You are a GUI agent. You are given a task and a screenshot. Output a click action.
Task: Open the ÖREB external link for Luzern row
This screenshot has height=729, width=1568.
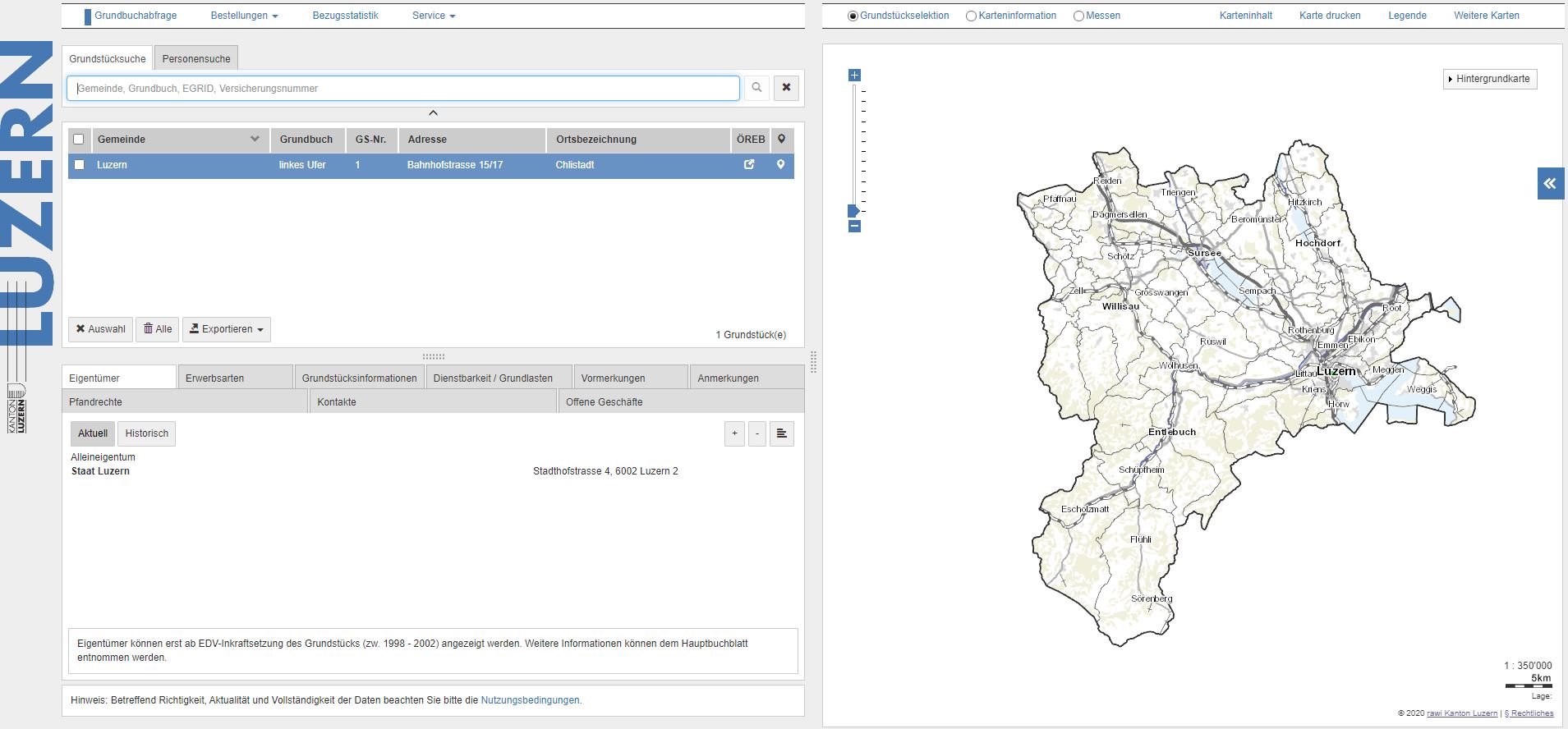pos(749,165)
